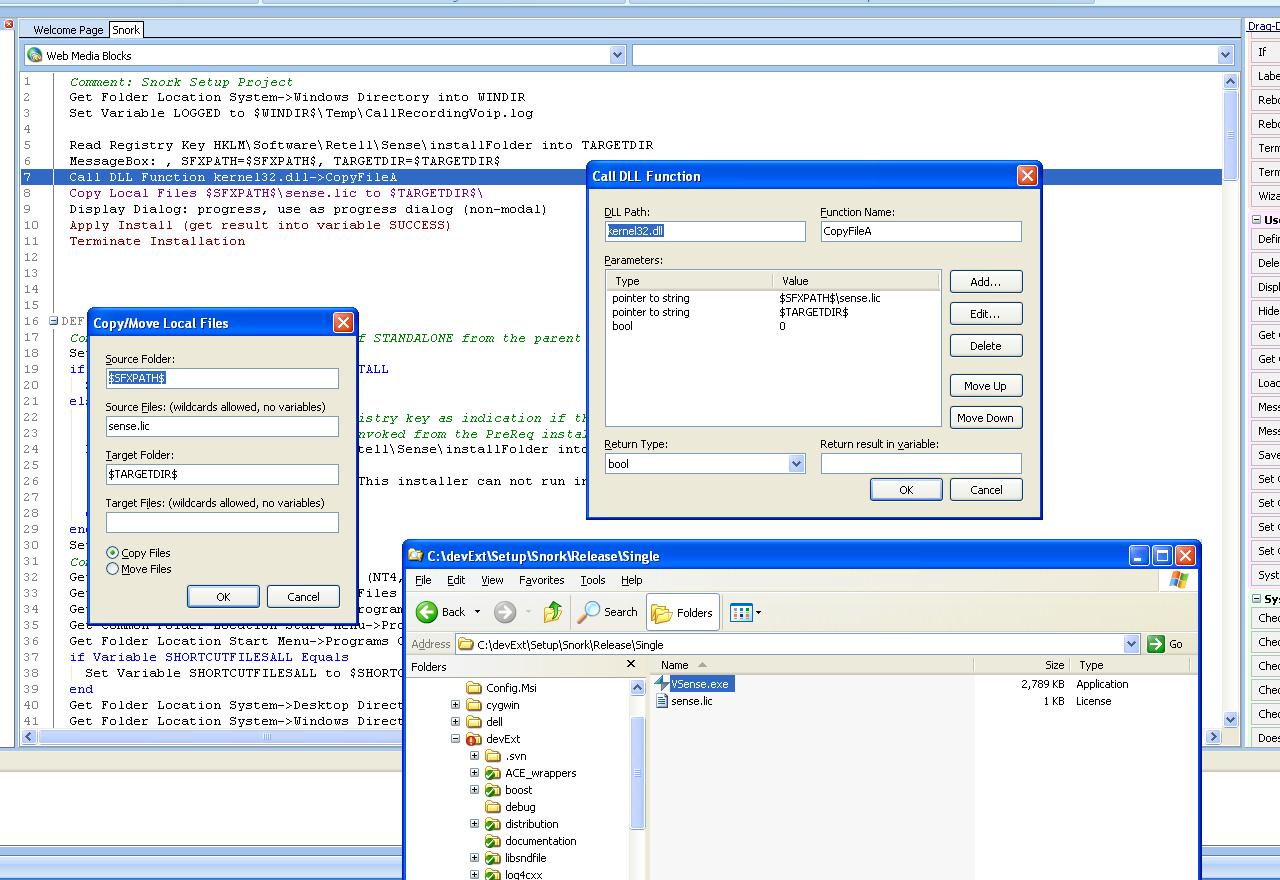The width and height of the screenshot is (1280, 880).
Task: Open the Tools menu in Explorer
Action: pyautogui.click(x=593, y=580)
